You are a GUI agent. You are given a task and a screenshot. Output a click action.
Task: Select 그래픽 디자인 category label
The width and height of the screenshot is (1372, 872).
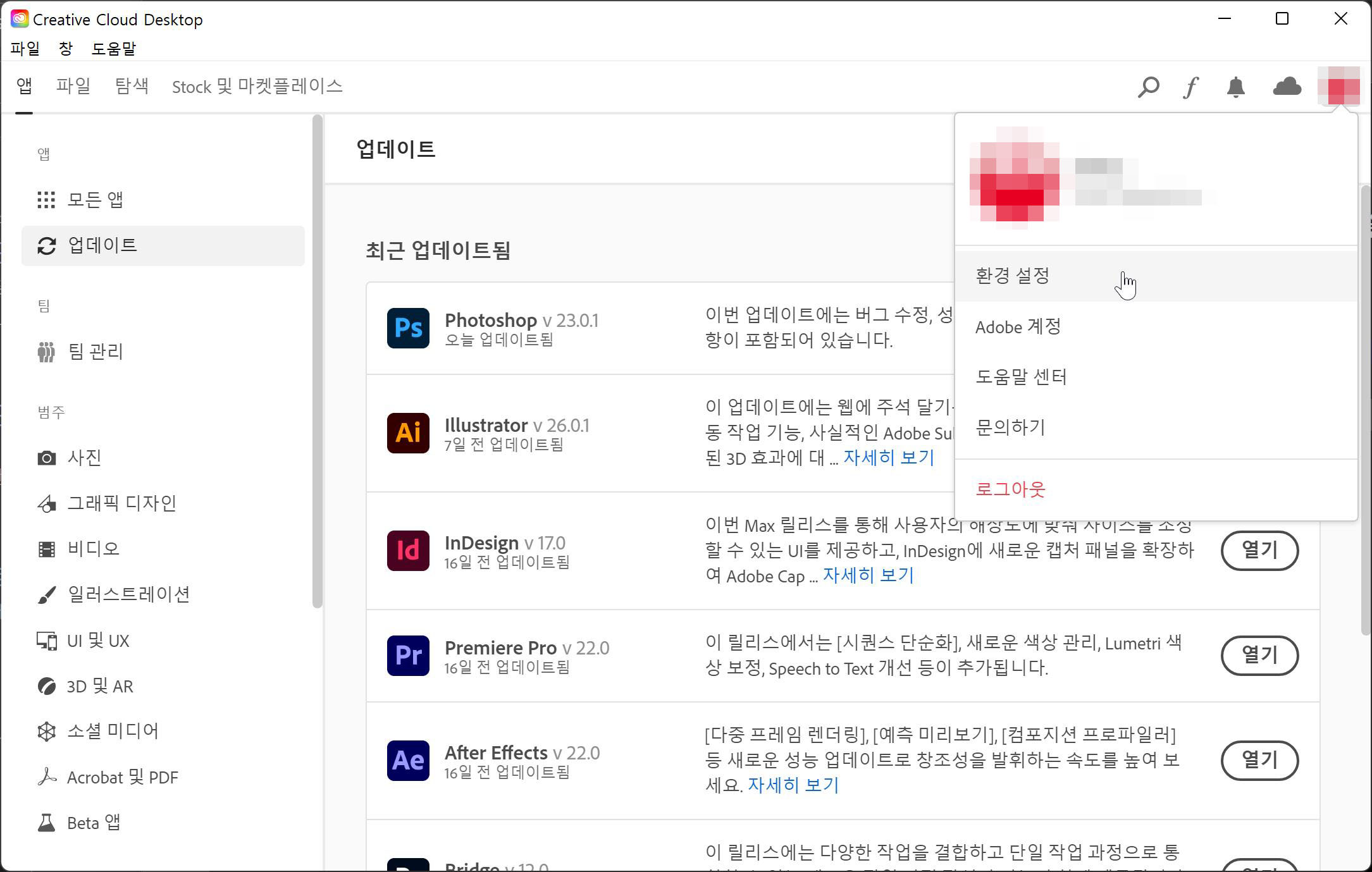(x=122, y=503)
